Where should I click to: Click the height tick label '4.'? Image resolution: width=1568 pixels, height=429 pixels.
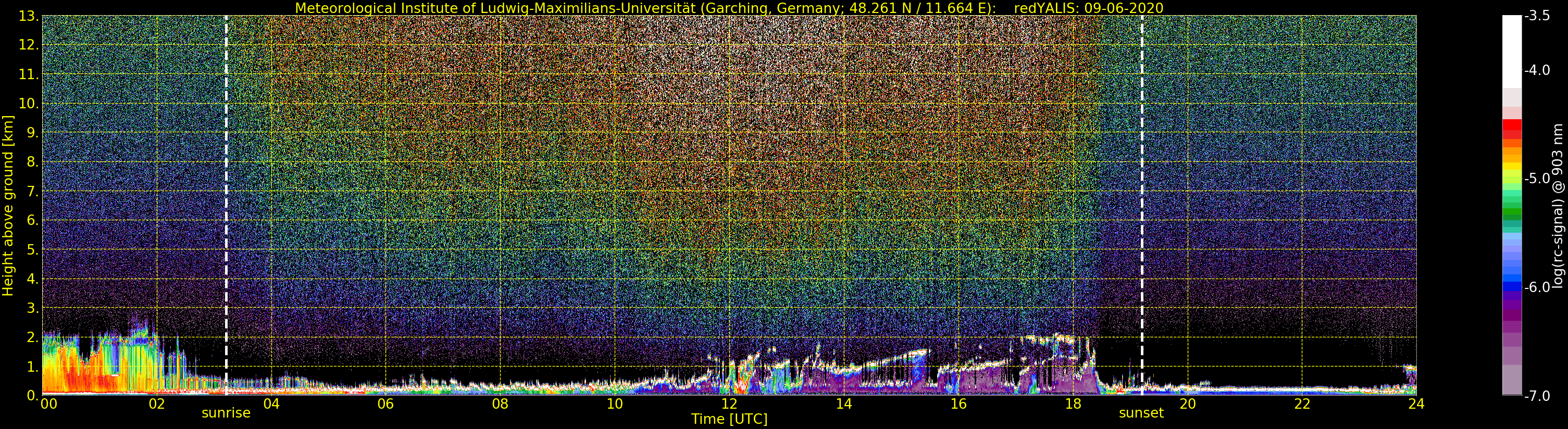click(x=33, y=278)
